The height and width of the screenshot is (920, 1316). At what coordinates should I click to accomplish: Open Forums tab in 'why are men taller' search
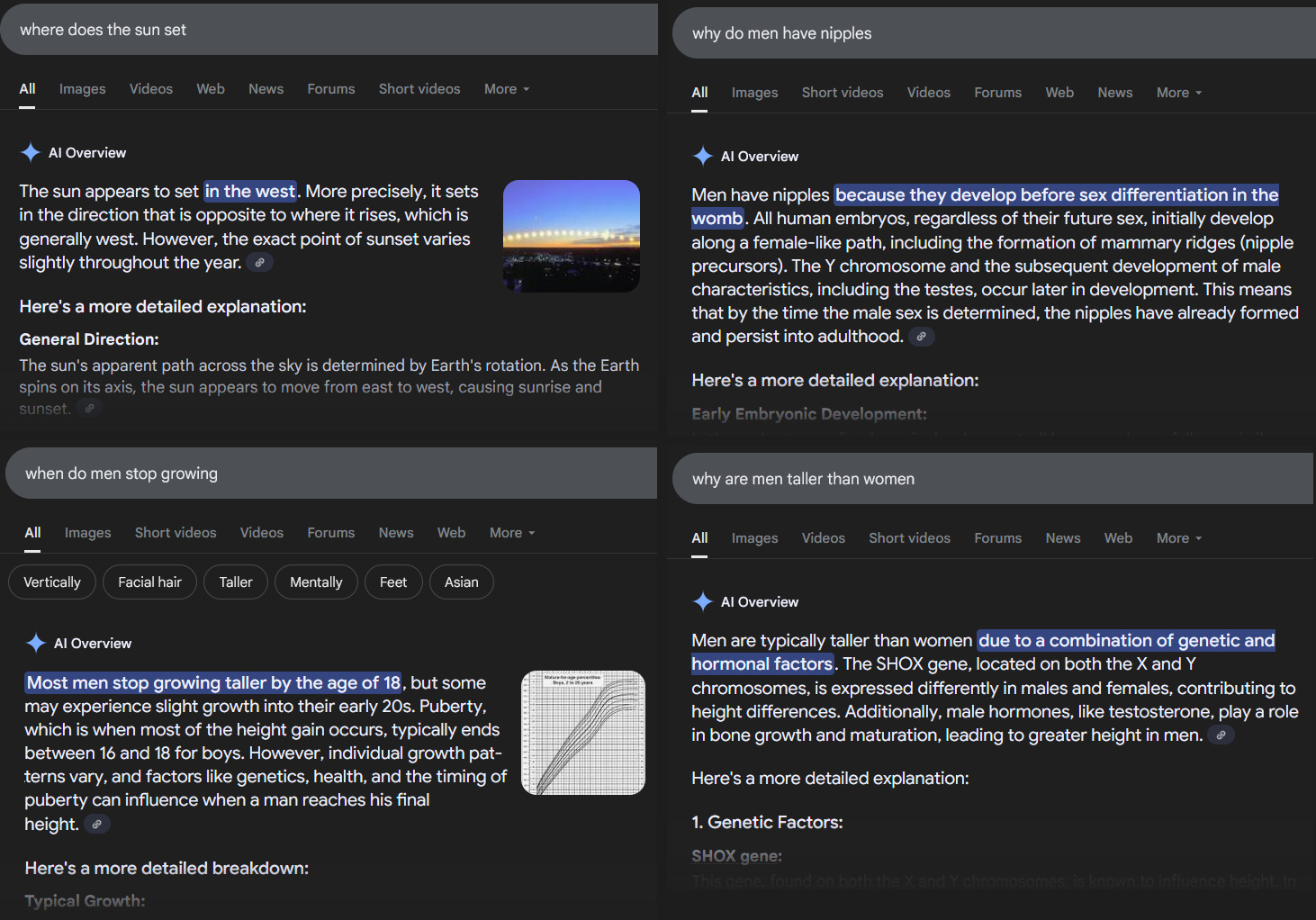[997, 538]
